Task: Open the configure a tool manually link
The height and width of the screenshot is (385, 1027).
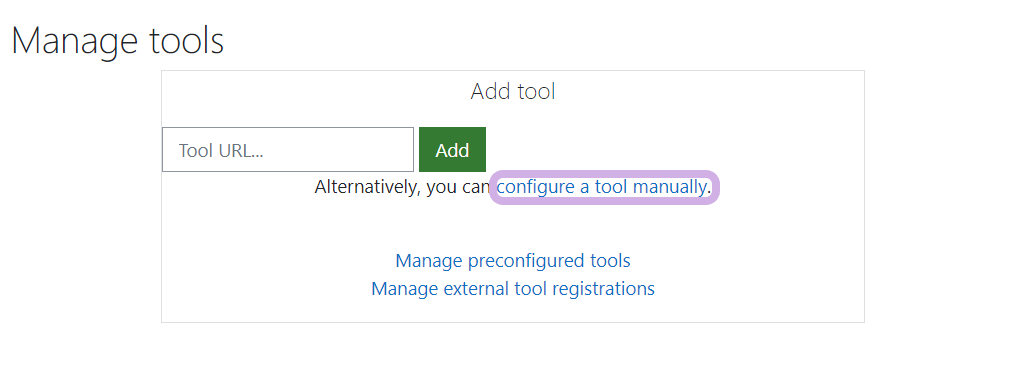Action: click(601, 187)
